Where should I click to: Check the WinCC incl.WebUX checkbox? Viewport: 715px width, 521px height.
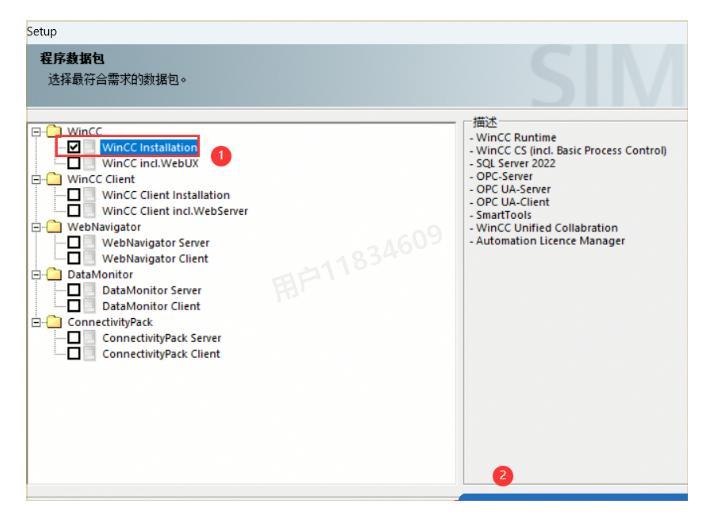pyautogui.click(x=73, y=163)
